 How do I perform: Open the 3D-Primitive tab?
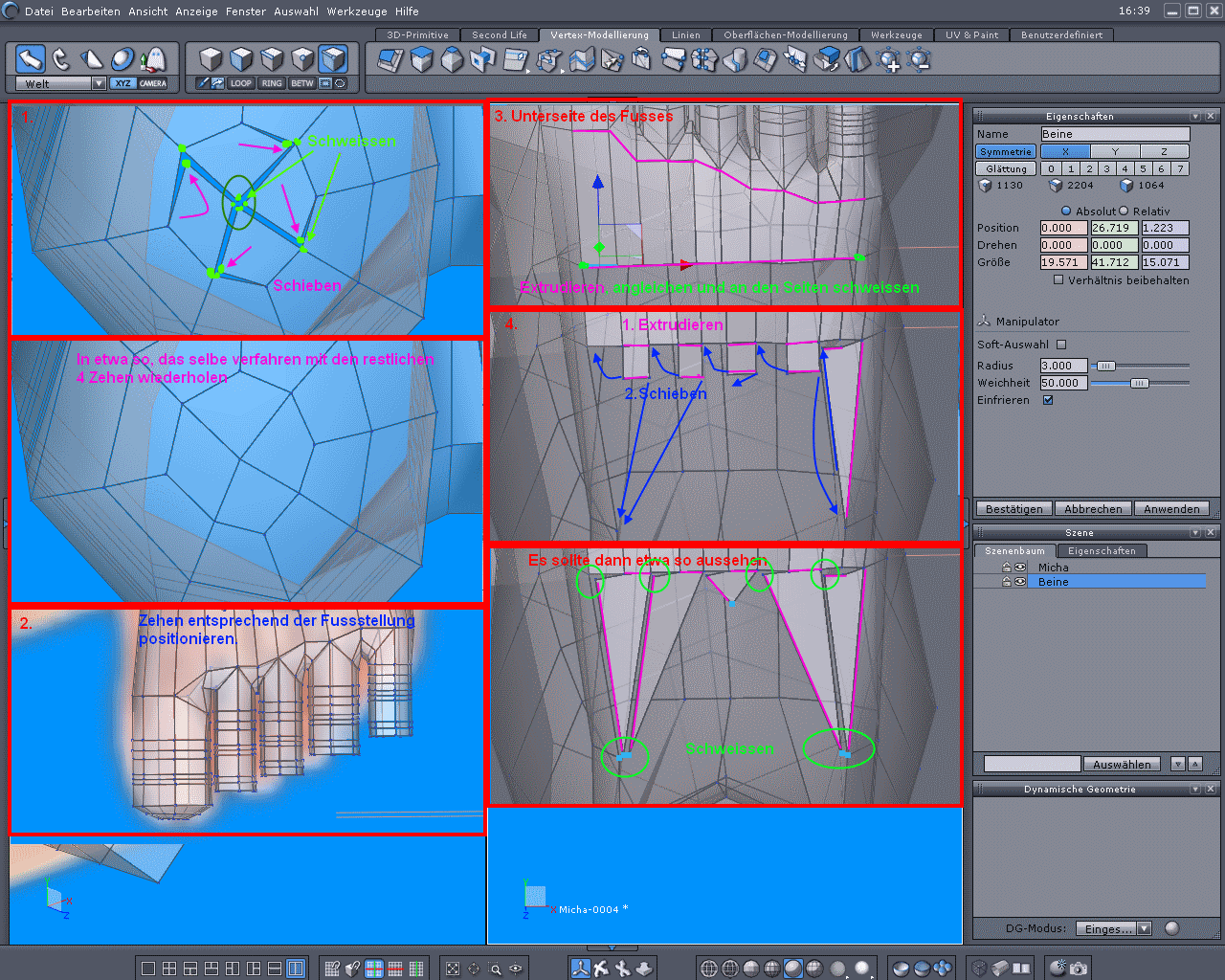point(417,34)
